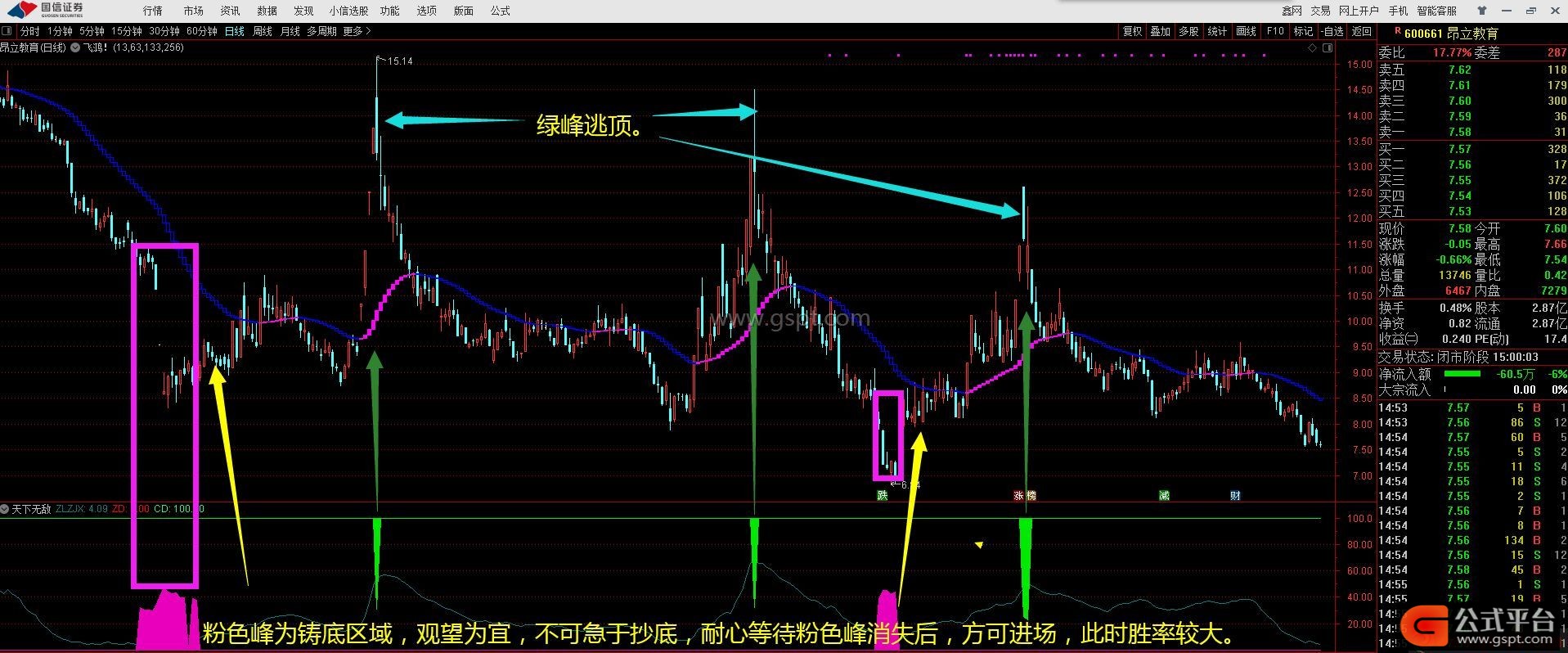Toggle the -自选 watchlist button
Viewport: 1568px width, 653px height.
(1332, 31)
